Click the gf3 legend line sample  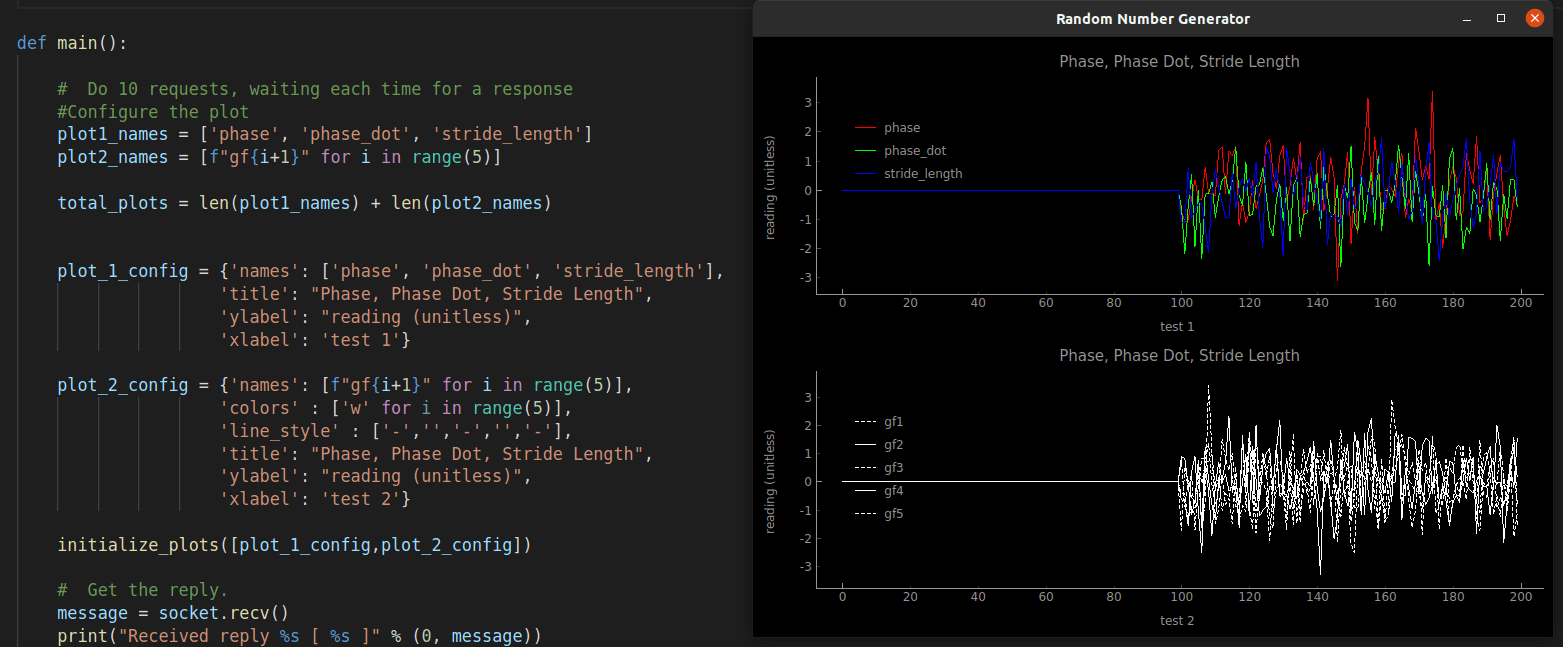(x=865, y=468)
